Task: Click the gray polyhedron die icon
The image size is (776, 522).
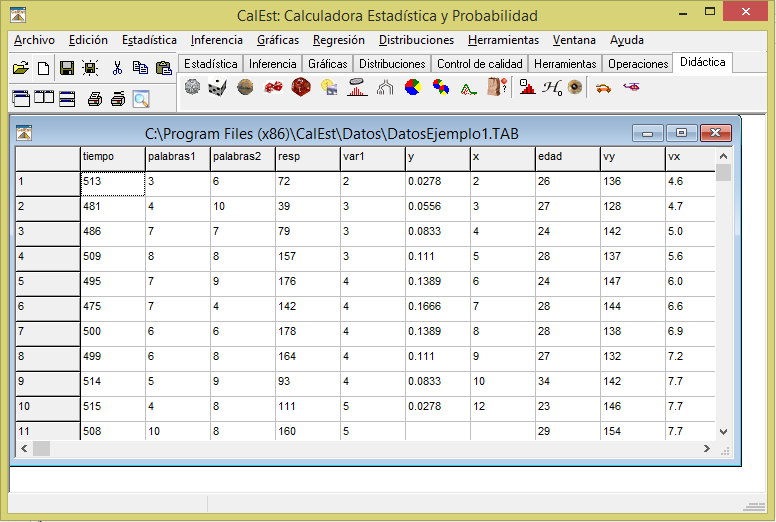Action: tap(193, 87)
